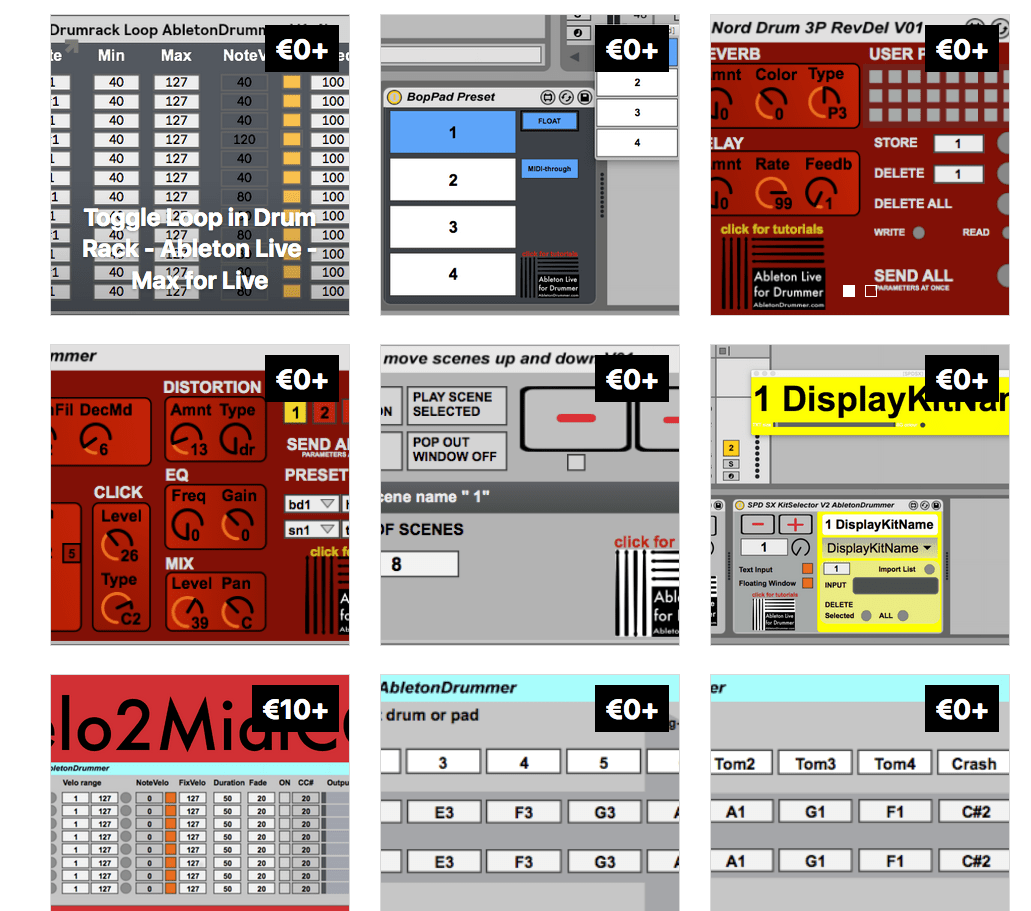Click the Import List round button
Screen dimensions: 1031x911
(x=929, y=569)
